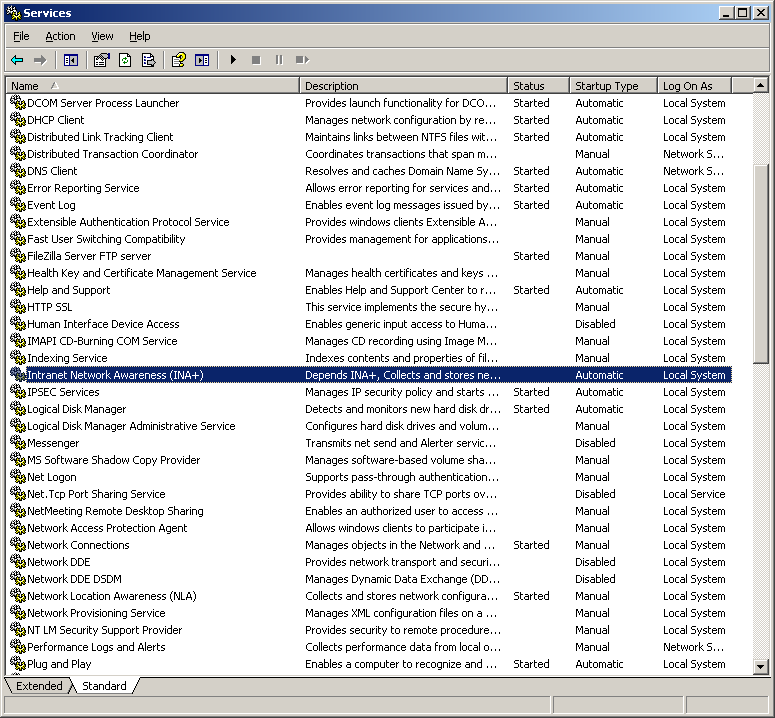Click the gear icon beside Indexing Service

coord(18,358)
